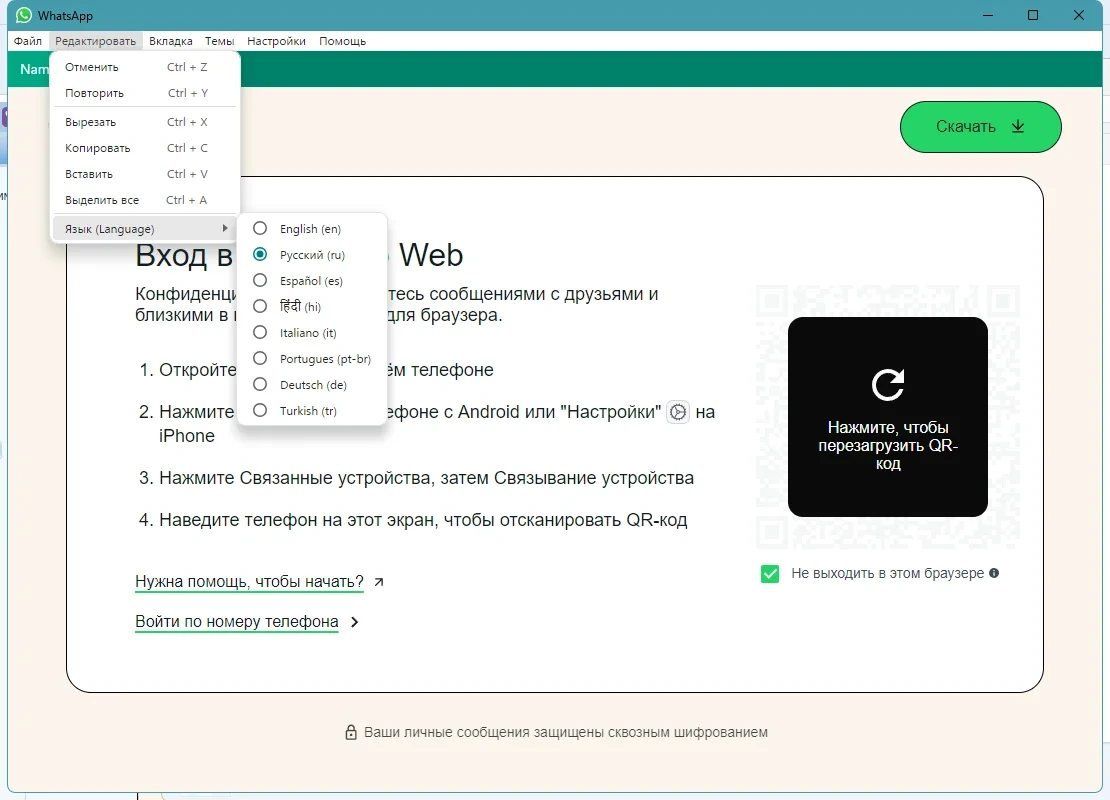The height and width of the screenshot is (800, 1110).
Task: Open the Файл menu
Action: tap(28, 41)
